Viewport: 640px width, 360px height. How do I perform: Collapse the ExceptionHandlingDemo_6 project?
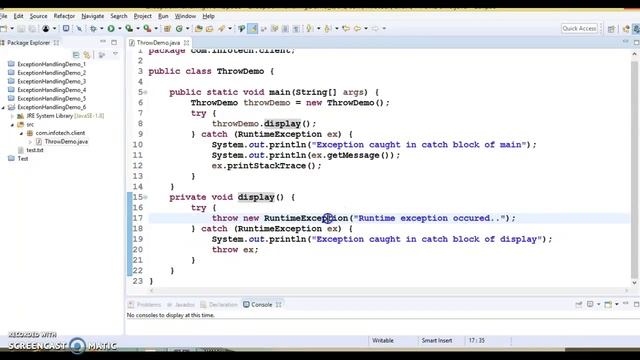tap(3, 107)
